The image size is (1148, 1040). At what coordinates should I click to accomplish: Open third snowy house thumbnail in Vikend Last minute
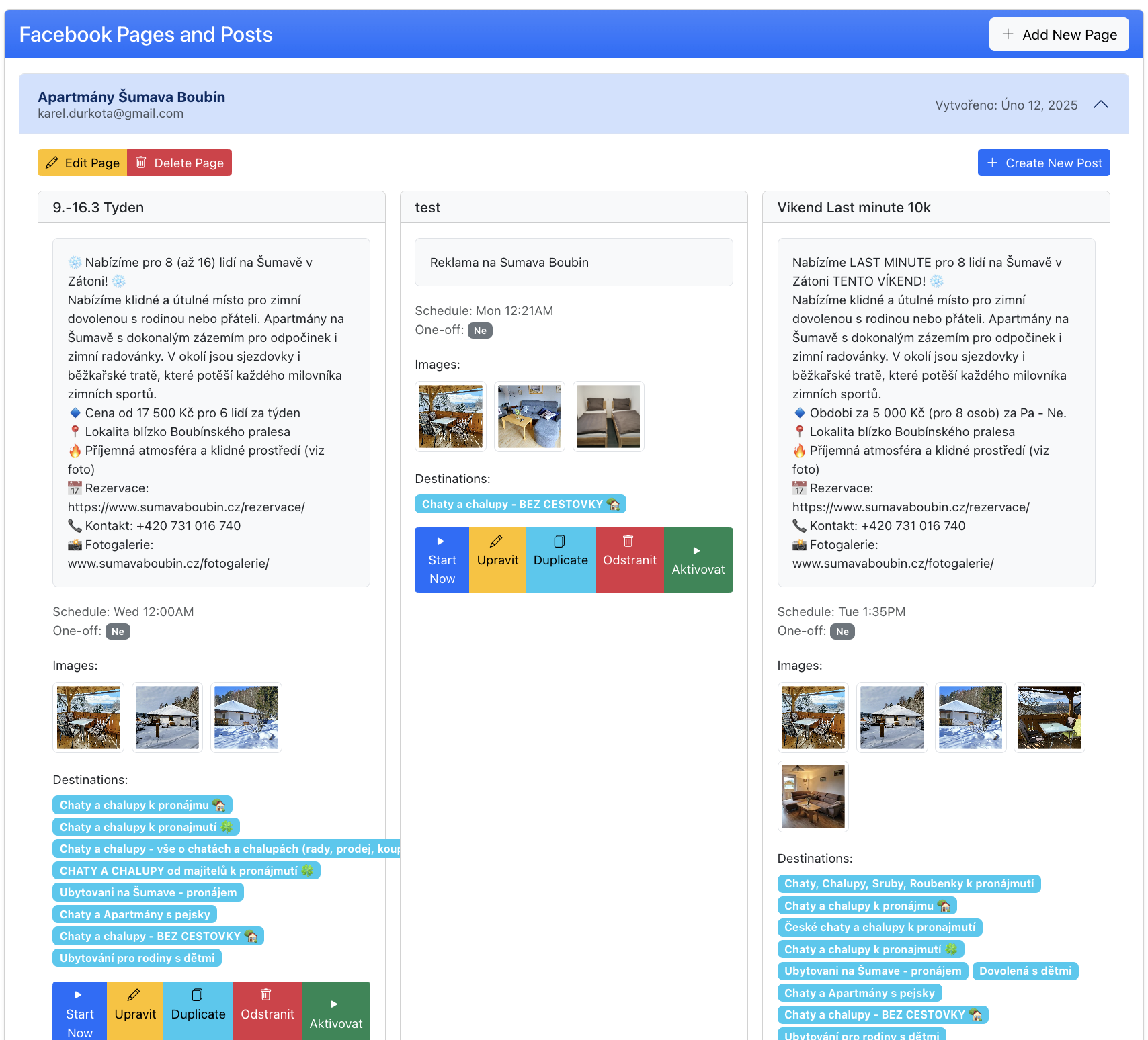(971, 718)
